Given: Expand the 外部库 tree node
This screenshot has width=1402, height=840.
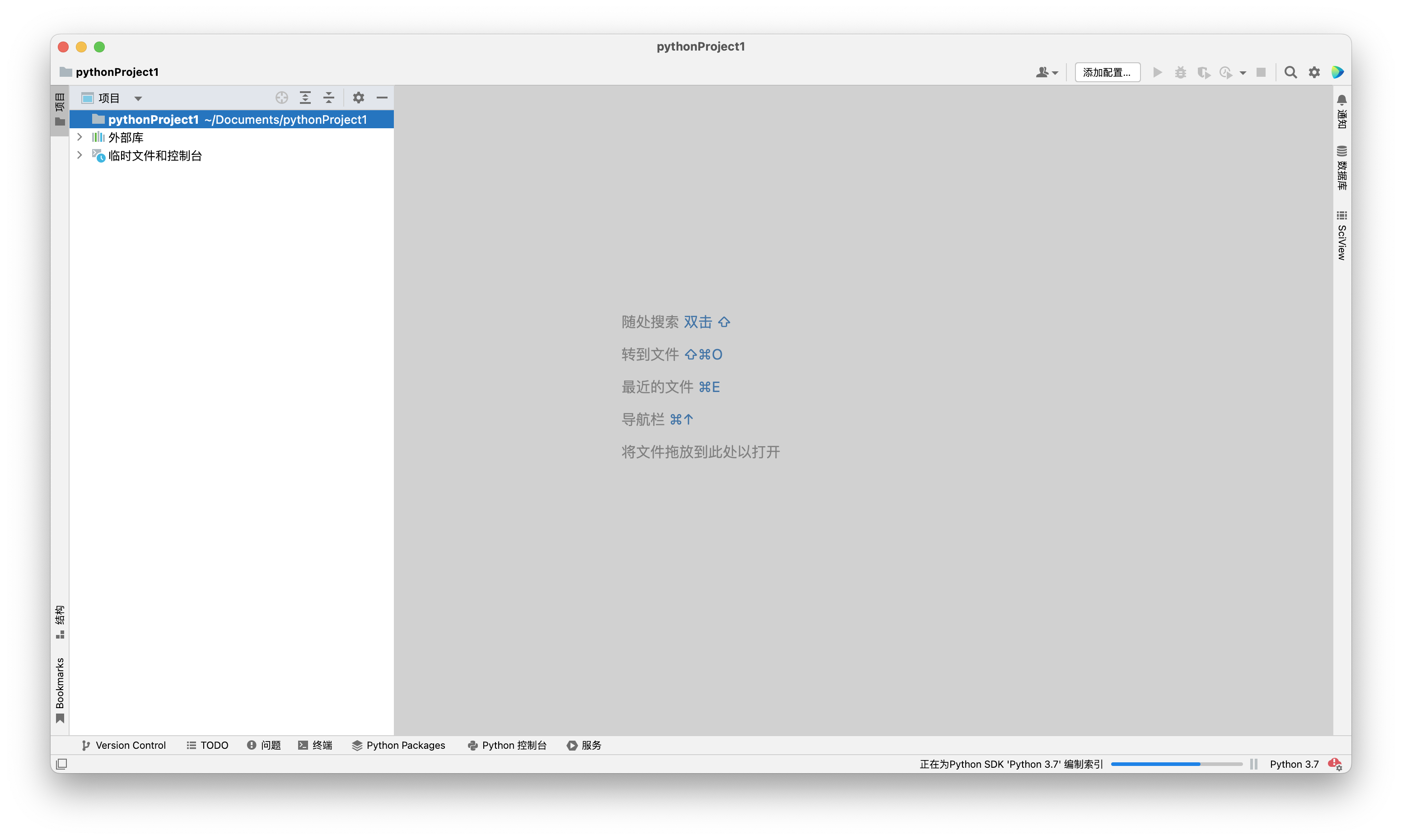Looking at the screenshot, I should 80,137.
